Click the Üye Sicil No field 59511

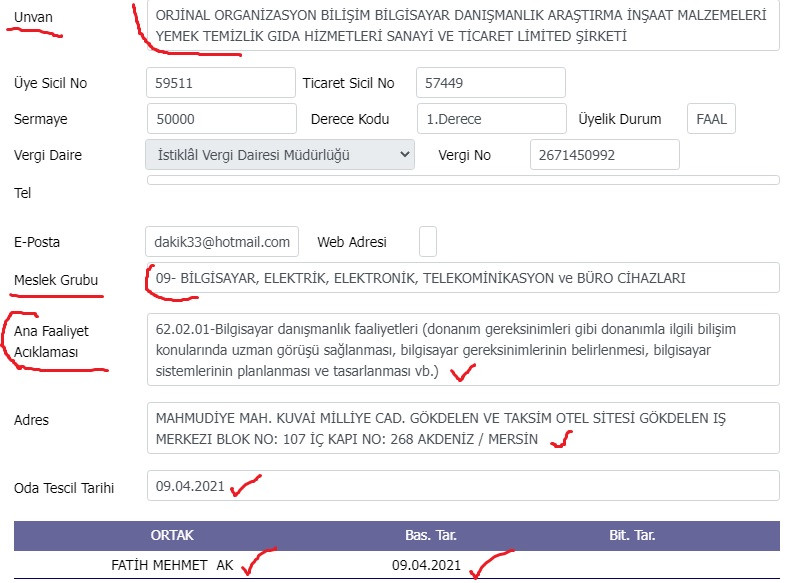pyautogui.click(x=221, y=83)
